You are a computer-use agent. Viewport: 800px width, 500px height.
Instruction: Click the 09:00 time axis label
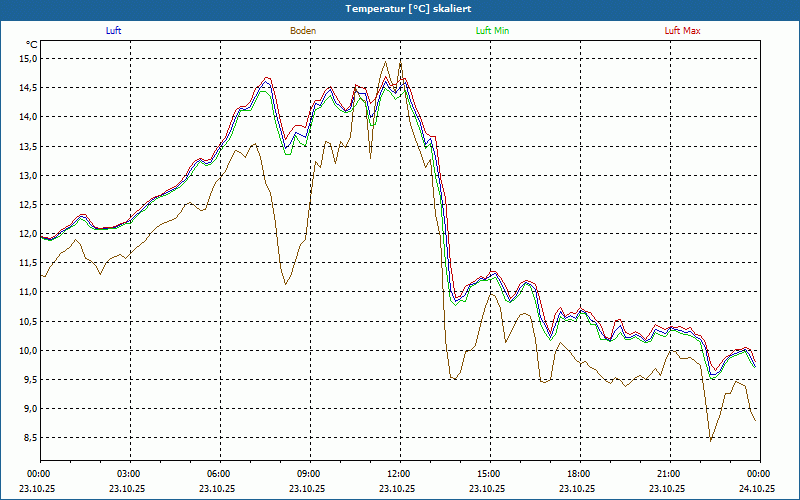coord(308,474)
